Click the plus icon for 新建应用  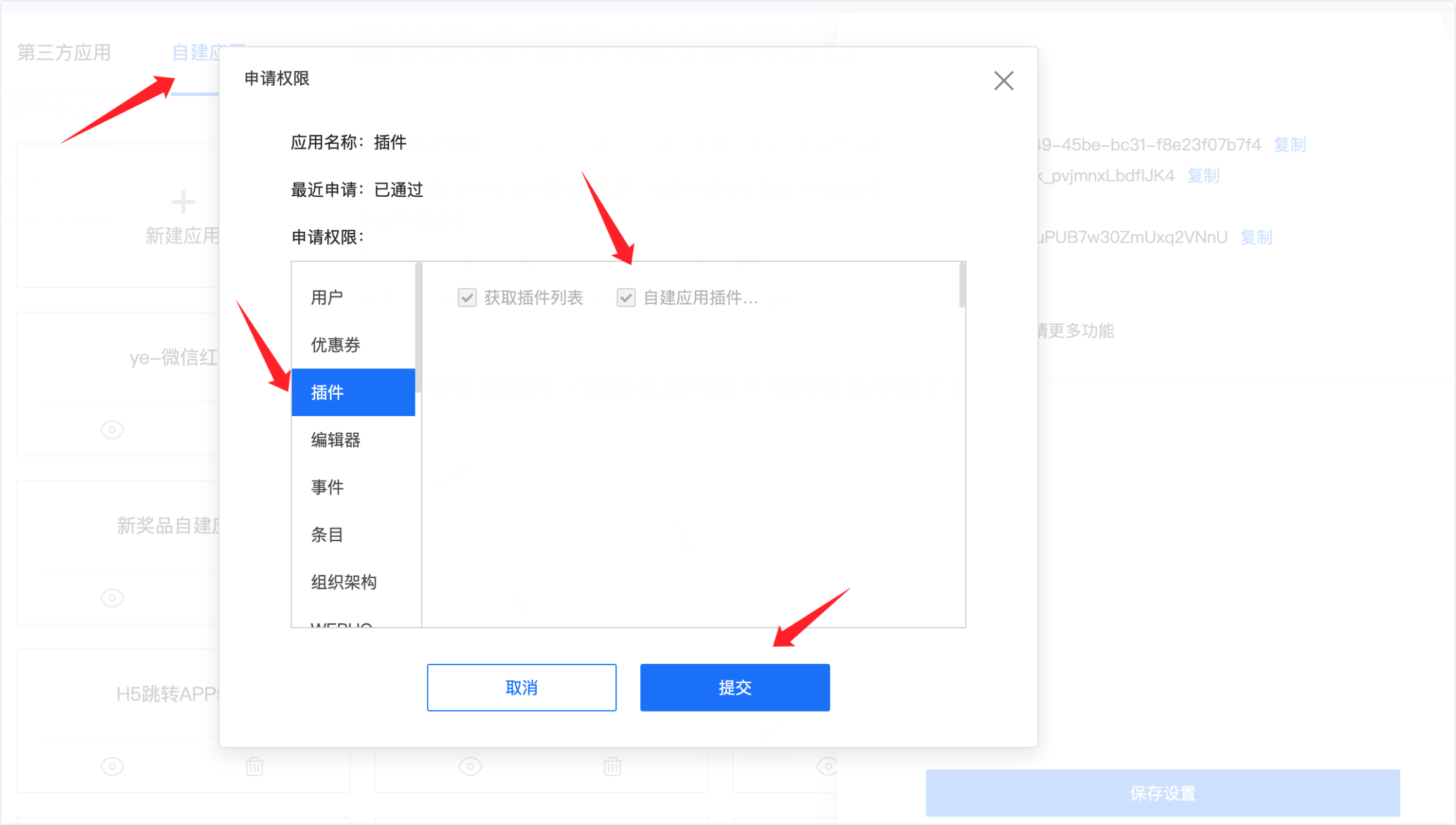(183, 202)
